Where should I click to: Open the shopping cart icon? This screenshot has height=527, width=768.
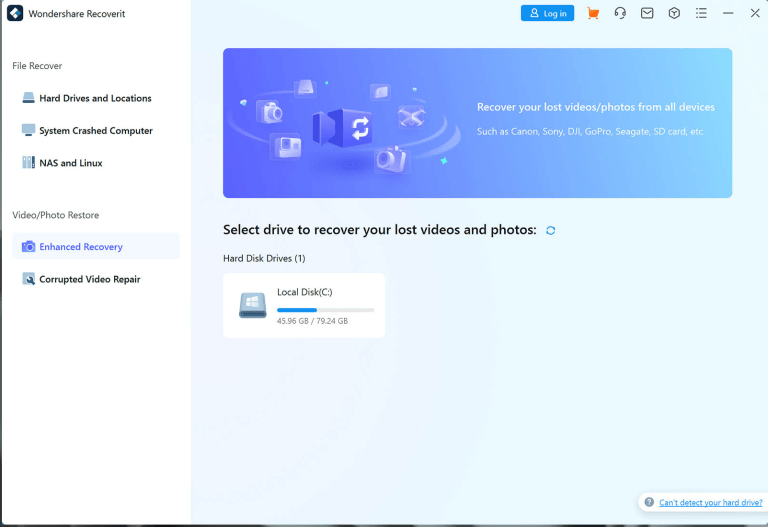593,13
